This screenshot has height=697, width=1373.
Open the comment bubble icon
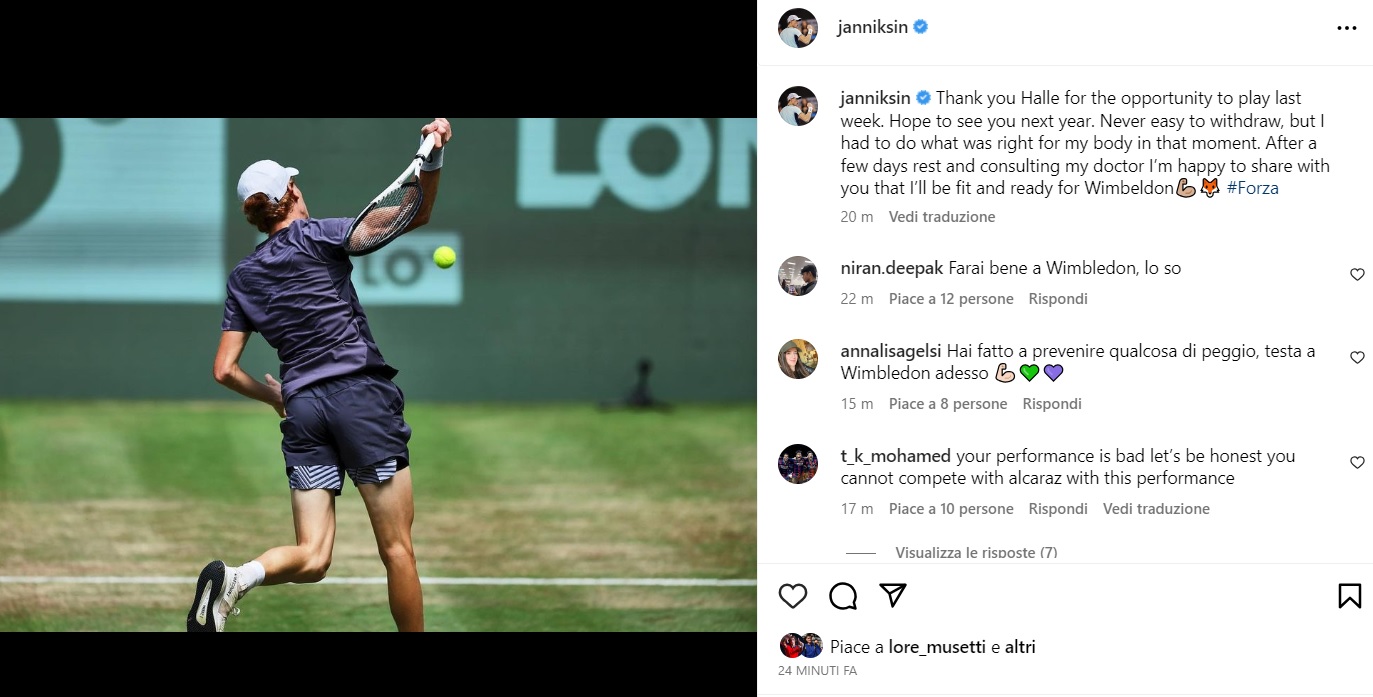pos(843,596)
